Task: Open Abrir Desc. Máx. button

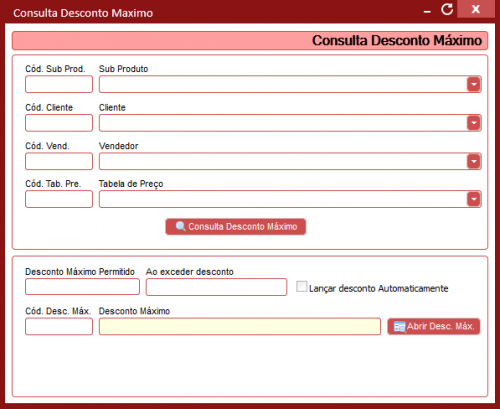Action: tap(434, 326)
